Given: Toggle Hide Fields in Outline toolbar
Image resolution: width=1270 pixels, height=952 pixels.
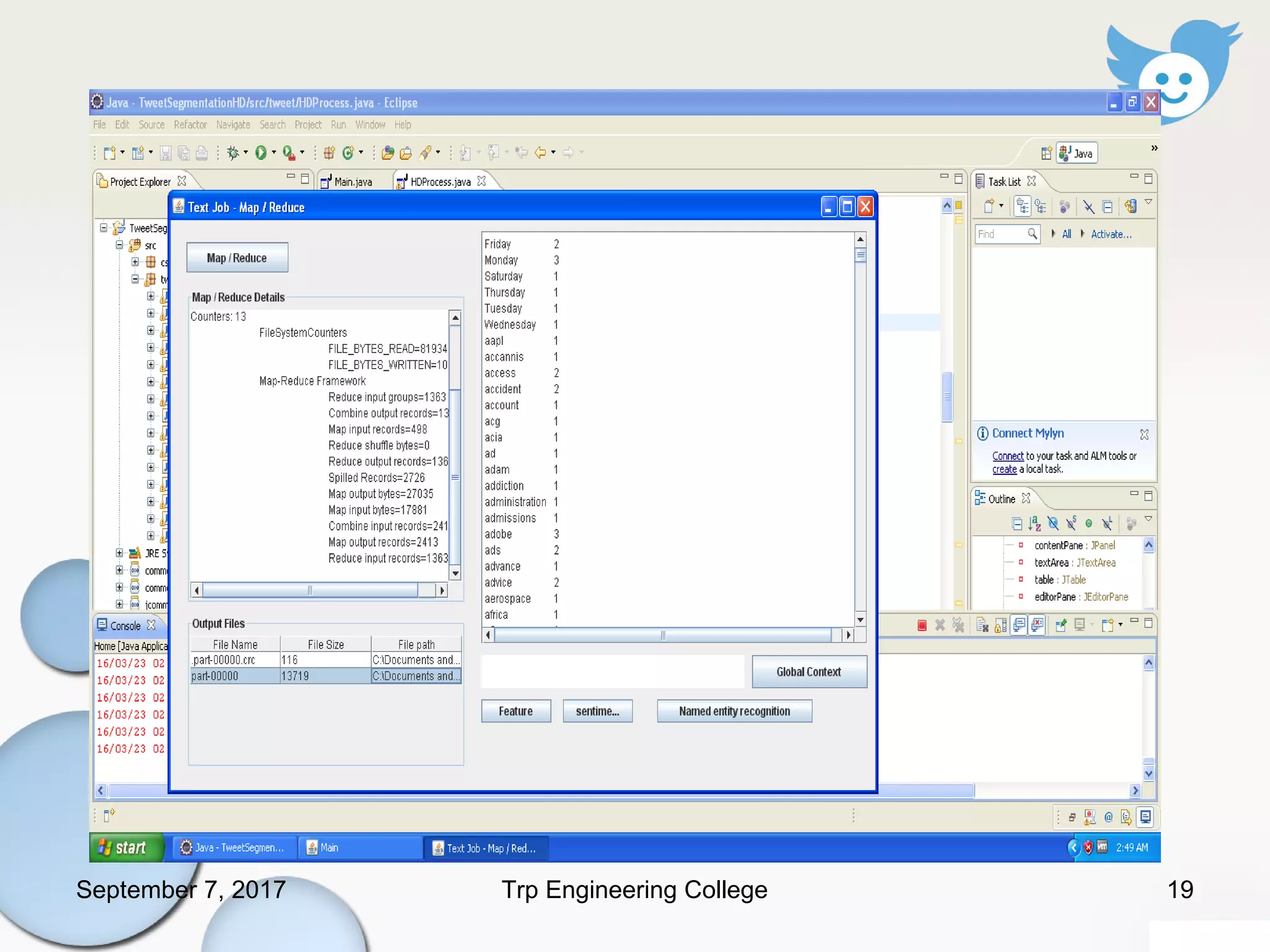Looking at the screenshot, I should pyautogui.click(x=1053, y=524).
